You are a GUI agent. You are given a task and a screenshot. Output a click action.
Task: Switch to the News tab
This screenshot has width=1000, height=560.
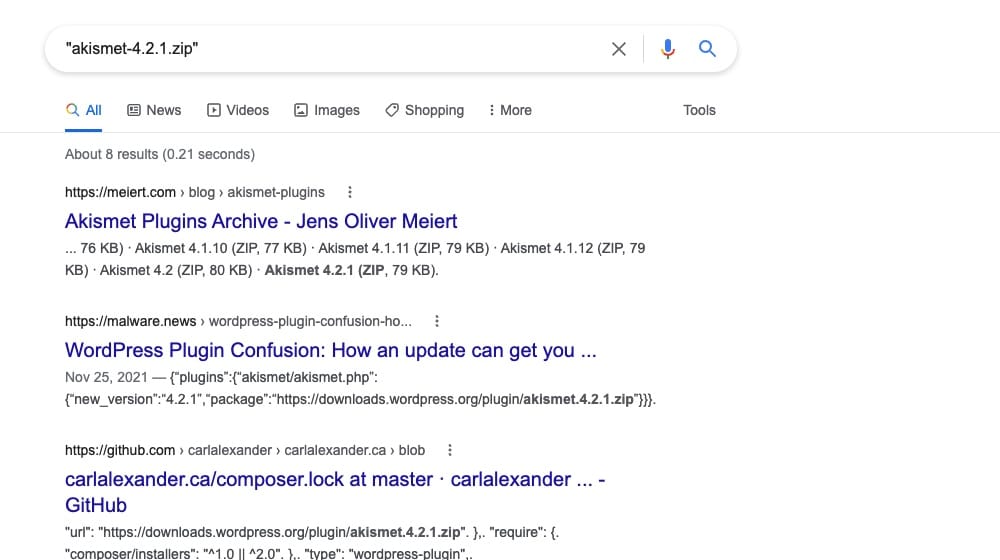[x=154, y=110]
